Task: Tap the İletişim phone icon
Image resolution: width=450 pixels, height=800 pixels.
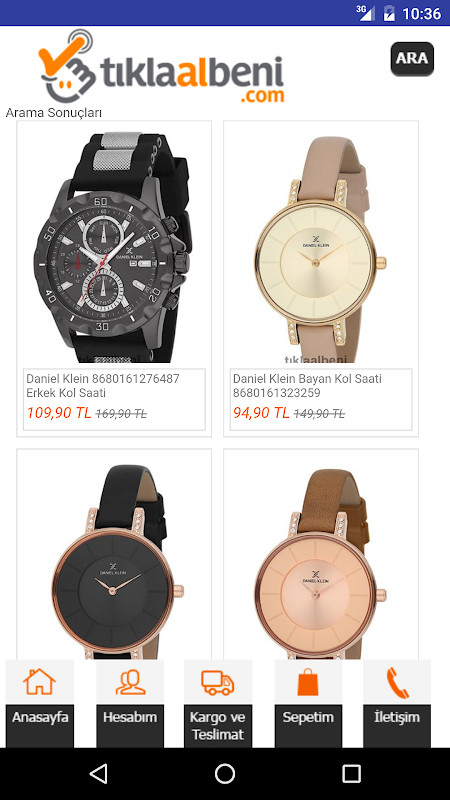Action: [x=397, y=682]
